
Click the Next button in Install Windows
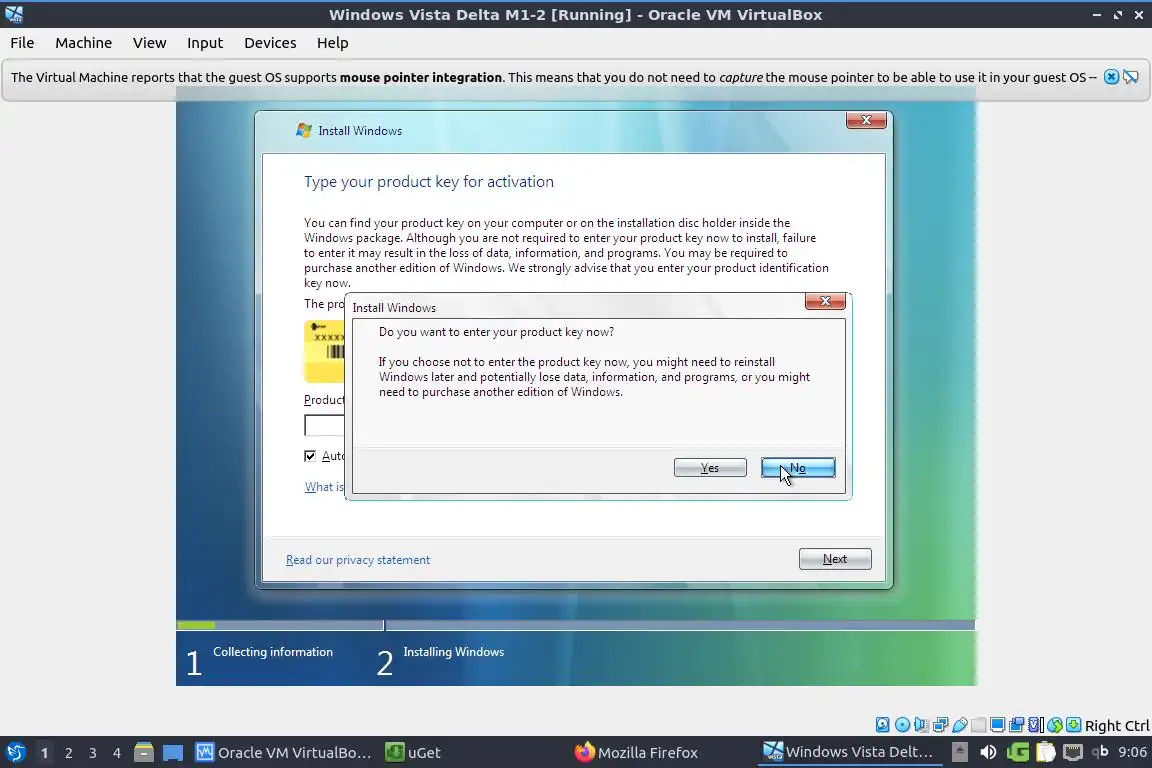(835, 559)
